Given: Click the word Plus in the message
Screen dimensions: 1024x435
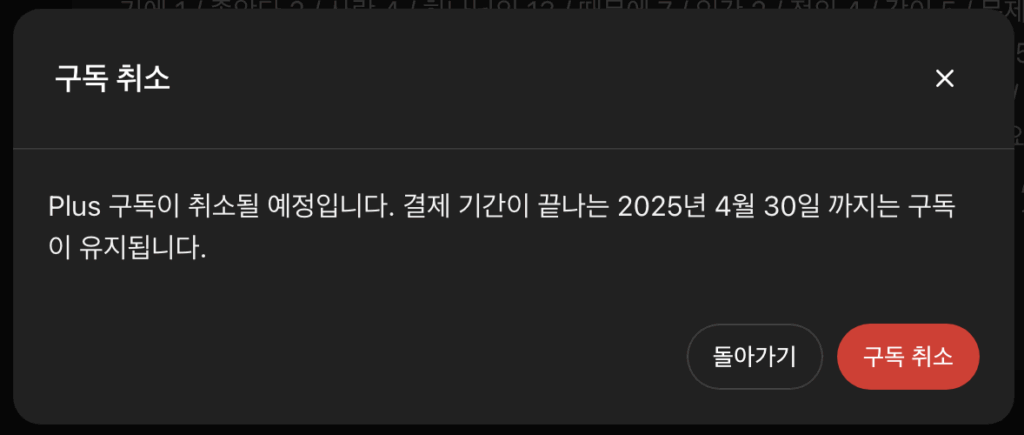Looking at the screenshot, I should (74, 208).
